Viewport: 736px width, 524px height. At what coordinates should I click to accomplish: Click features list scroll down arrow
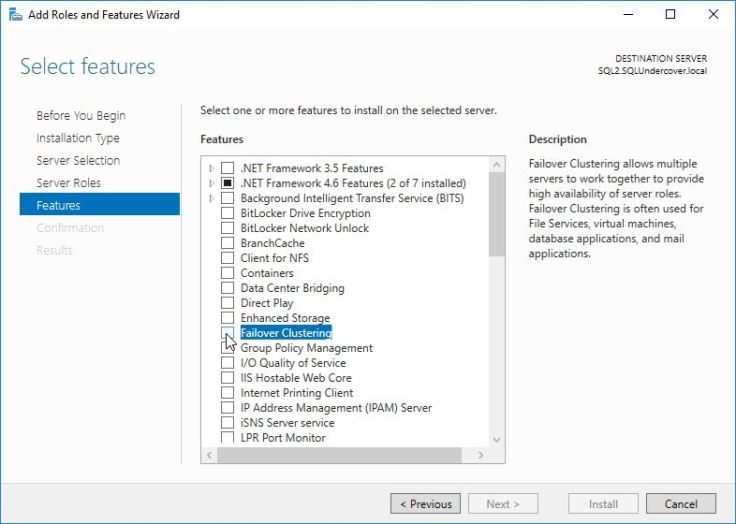point(497,440)
